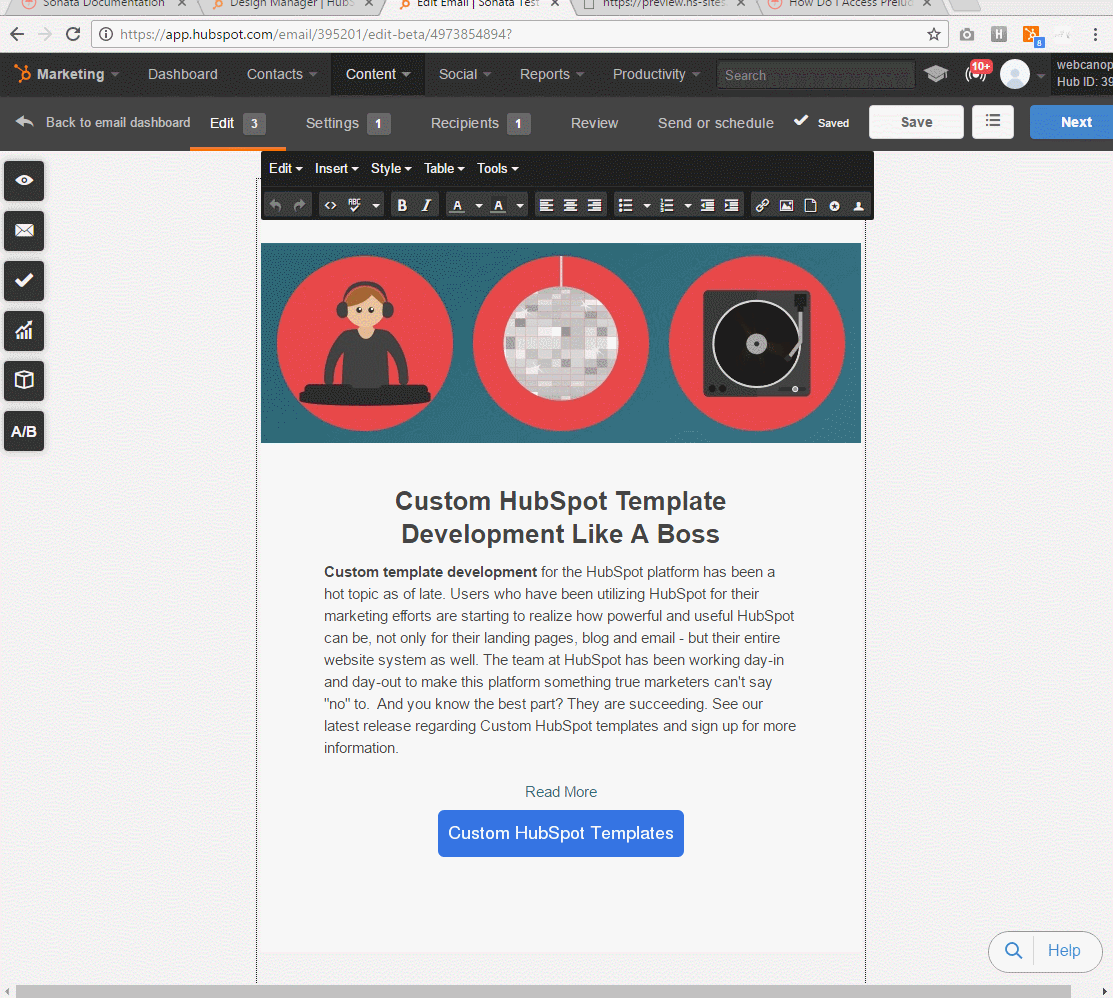Viewport: 1113px width, 998px height.
Task: Switch to the Recipients step tab
Action: tap(480, 124)
